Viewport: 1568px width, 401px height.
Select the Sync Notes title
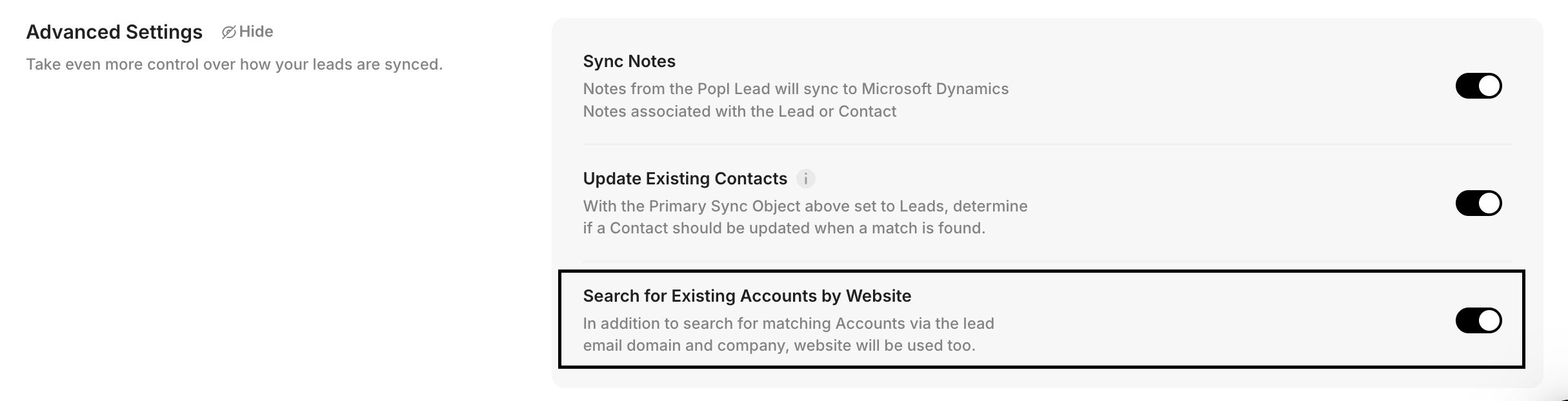pos(629,61)
